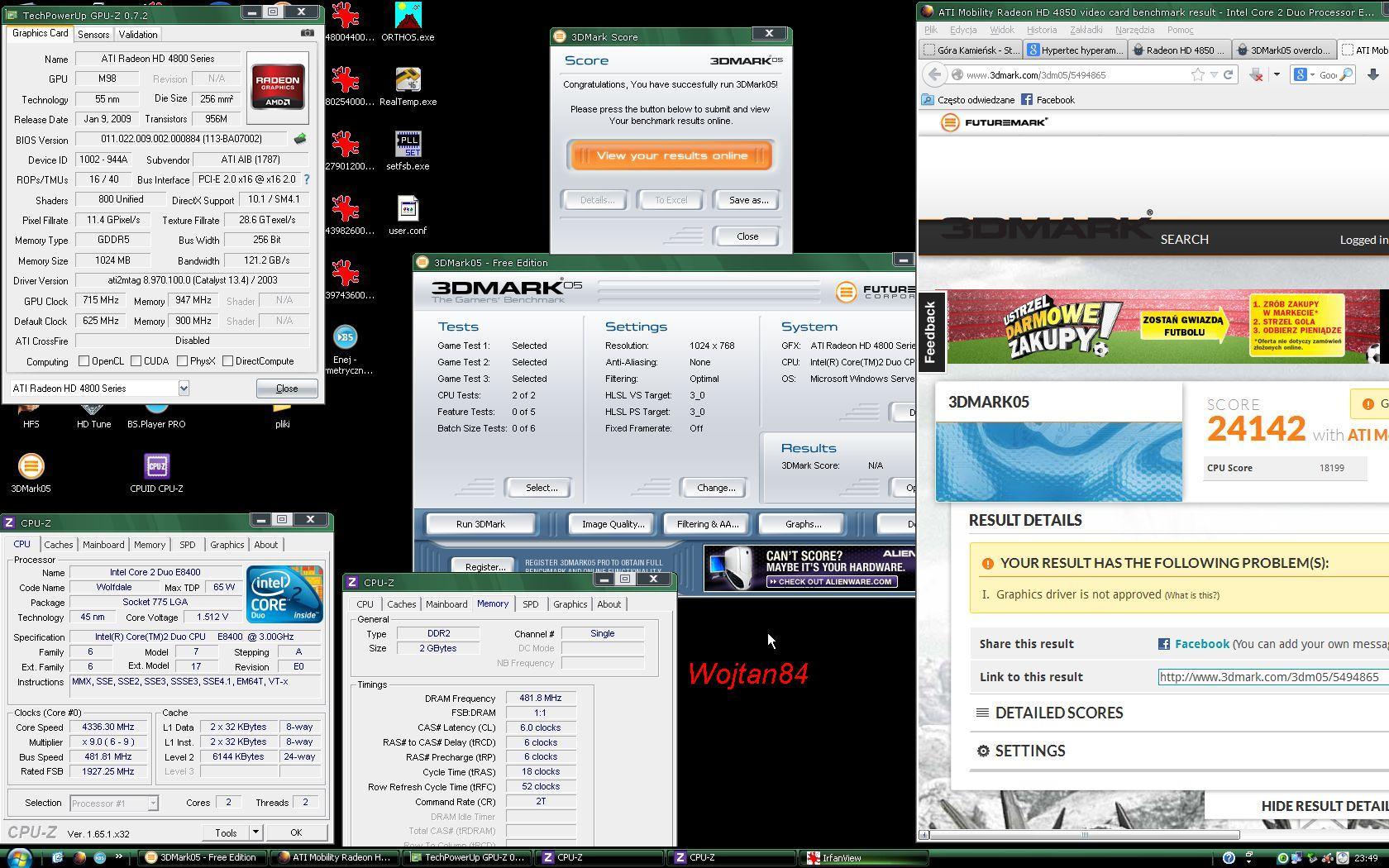This screenshot has height=868, width=1389.
Task: Click the help icon in the system tray
Action: point(1229,857)
